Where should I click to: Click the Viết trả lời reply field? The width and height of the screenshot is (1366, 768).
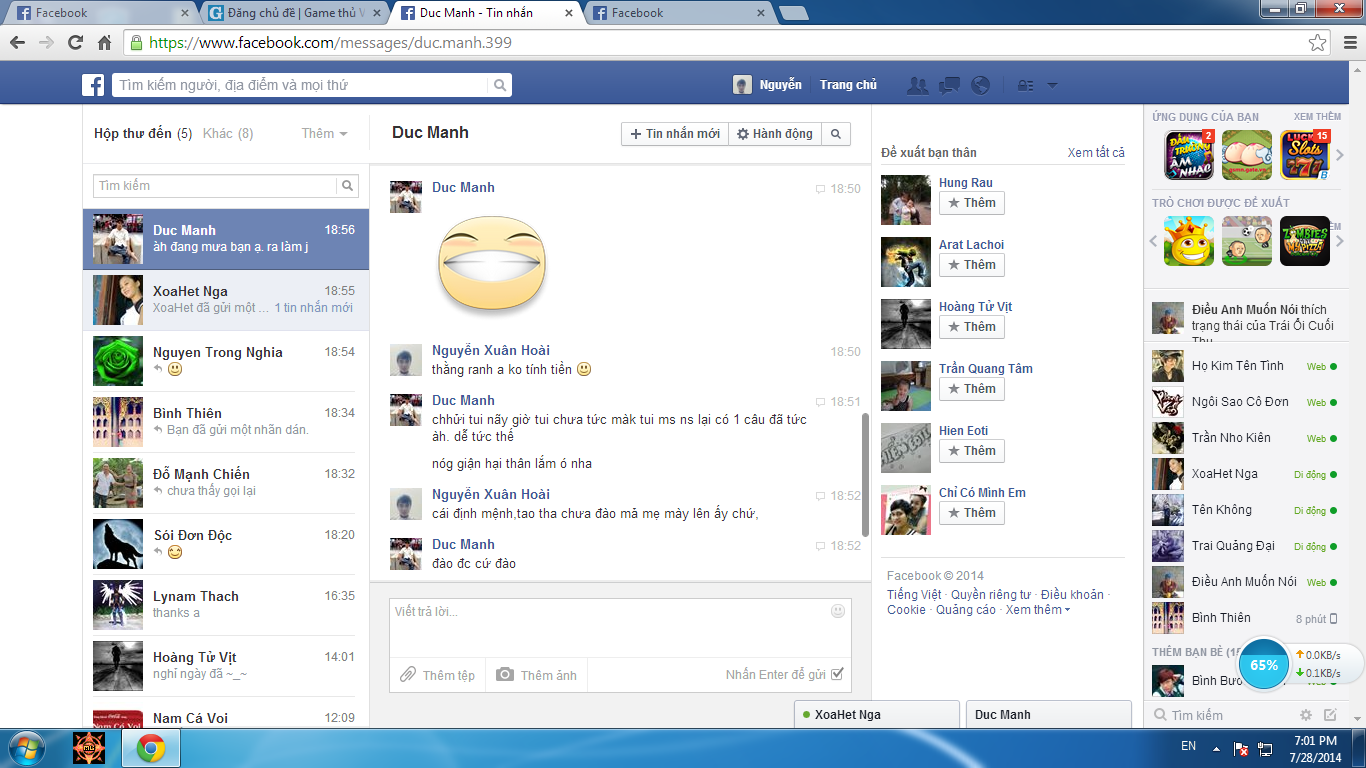pyautogui.click(x=620, y=627)
